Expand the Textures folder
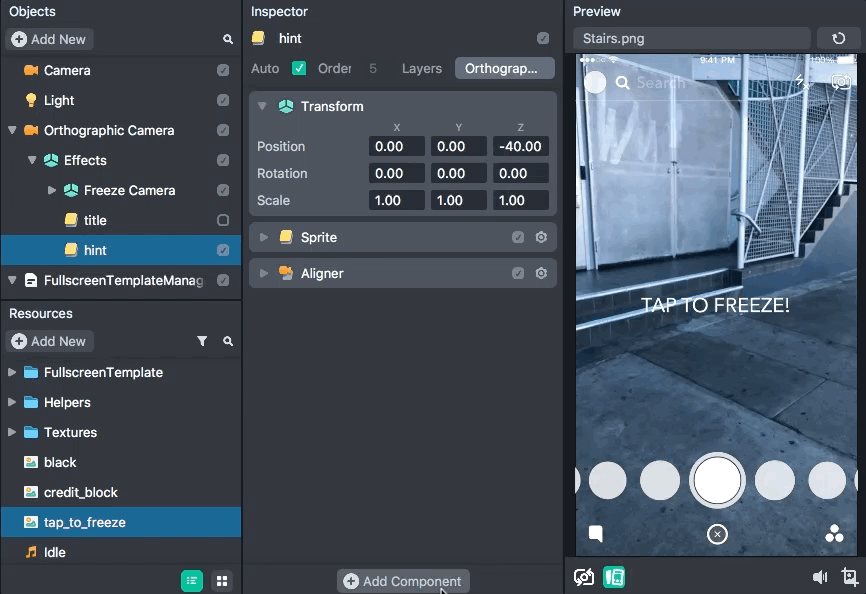 pyautogui.click(x=12, y=432)
